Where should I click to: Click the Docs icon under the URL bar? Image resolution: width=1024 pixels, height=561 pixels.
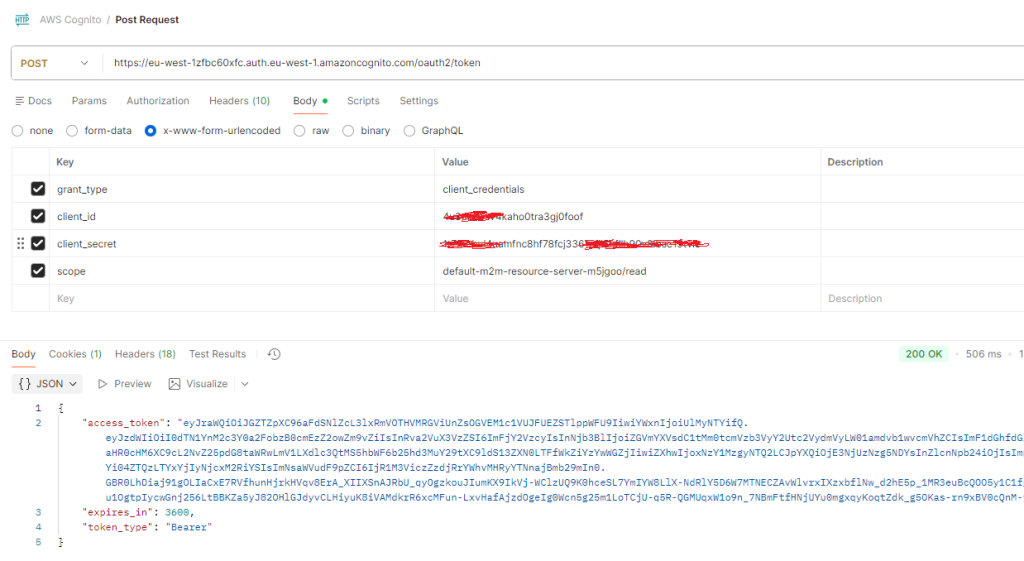pos(19,101)
